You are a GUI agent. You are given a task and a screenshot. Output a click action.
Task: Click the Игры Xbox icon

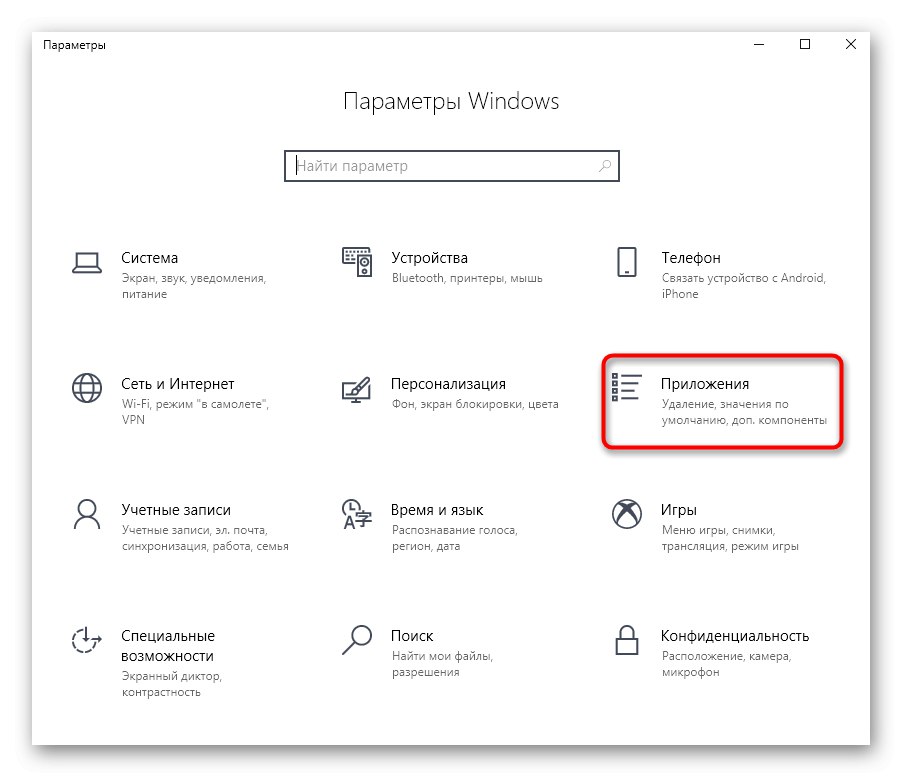(626, 514)
